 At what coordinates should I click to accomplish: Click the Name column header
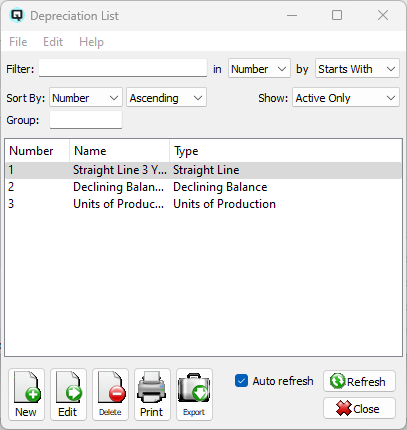119,151
